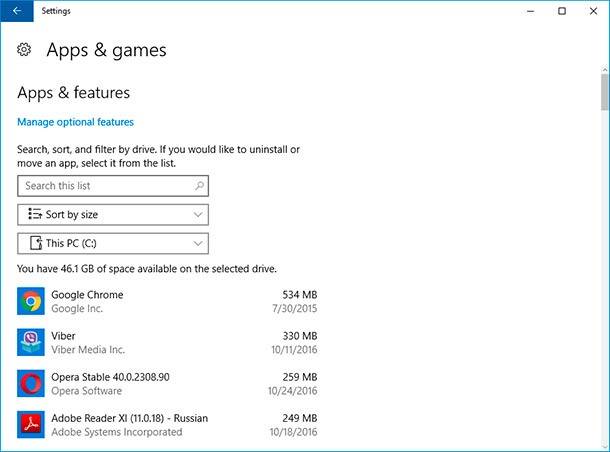Minimize the Settings window

[x=530, y=11]
